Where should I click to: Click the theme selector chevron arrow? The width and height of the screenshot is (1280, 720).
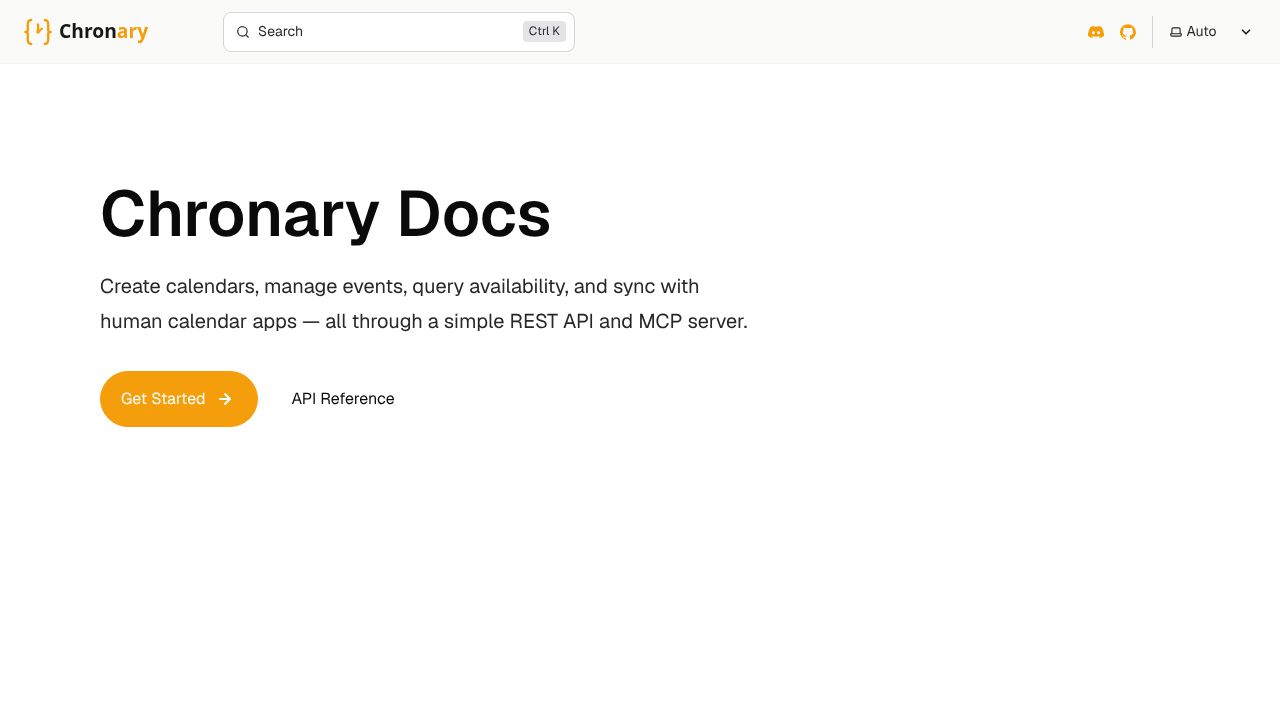click(x=1246, y=32)
